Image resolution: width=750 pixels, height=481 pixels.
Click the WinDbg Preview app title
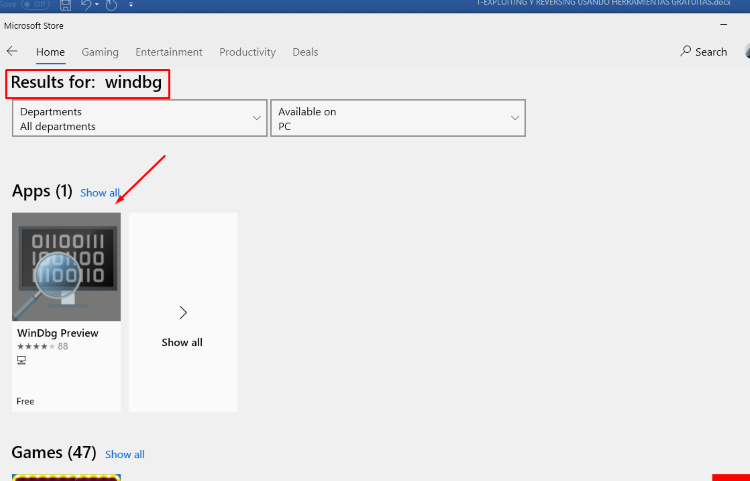click(x=58, y=333)
